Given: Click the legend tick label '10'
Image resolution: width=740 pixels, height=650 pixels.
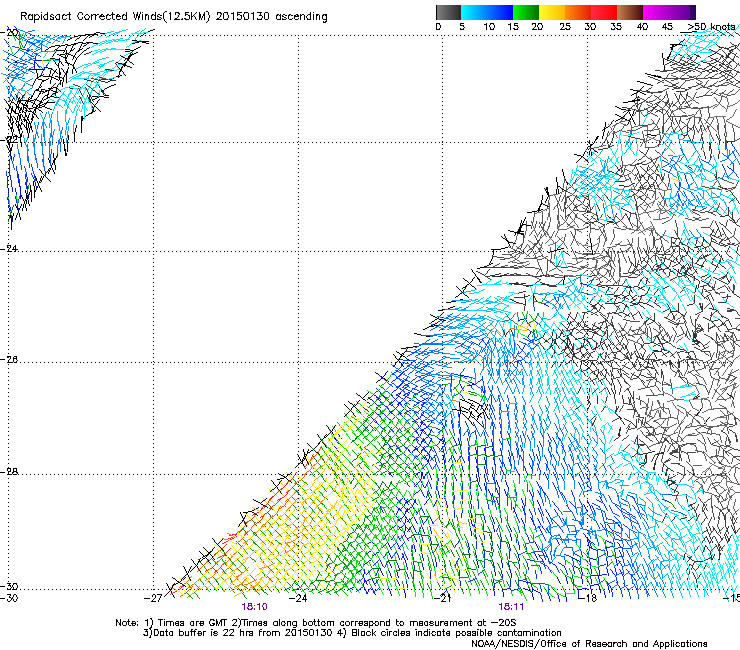Looking at the screenshot, I should pos(489,27).
